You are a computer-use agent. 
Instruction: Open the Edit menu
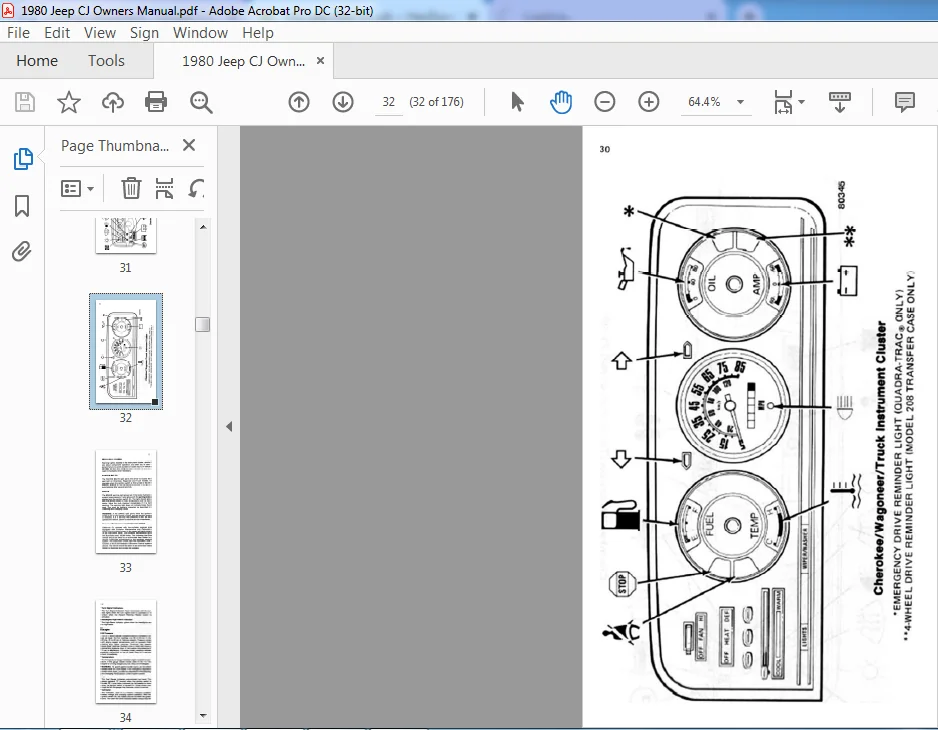(x=57, y=33)
